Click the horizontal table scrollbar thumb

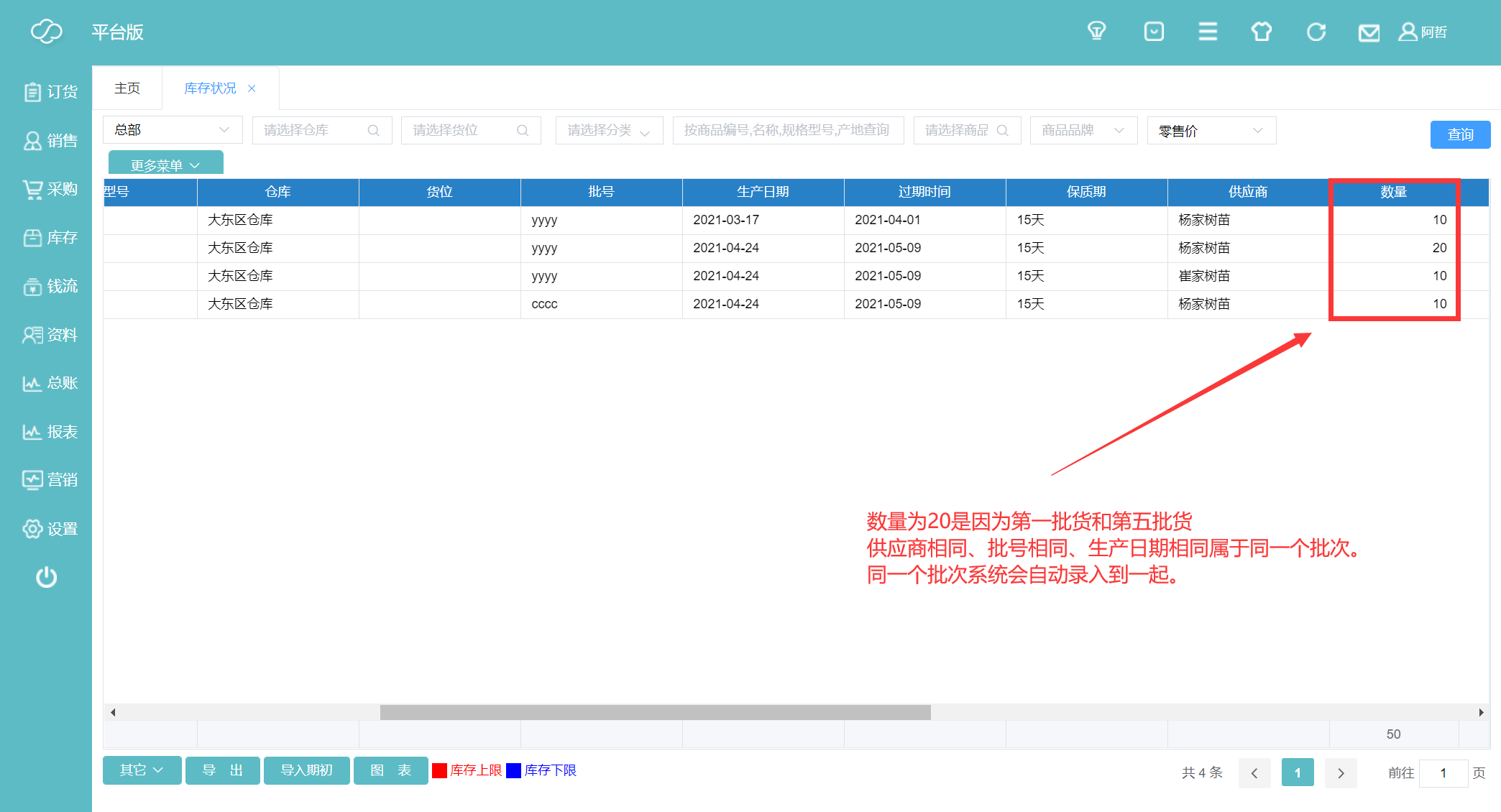655,712
